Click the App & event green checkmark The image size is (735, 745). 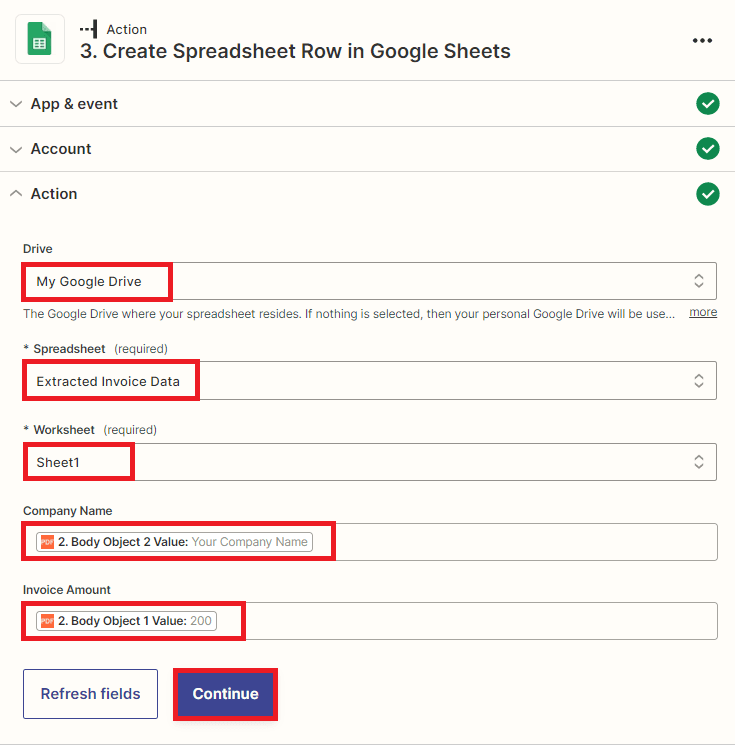(708, 104)
